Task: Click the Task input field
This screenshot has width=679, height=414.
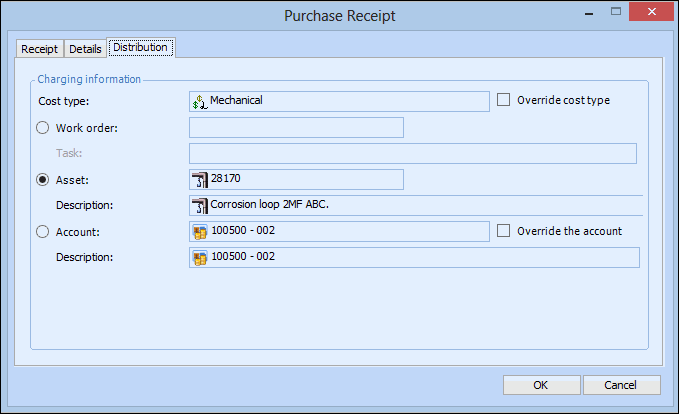Action: (412, 153)
